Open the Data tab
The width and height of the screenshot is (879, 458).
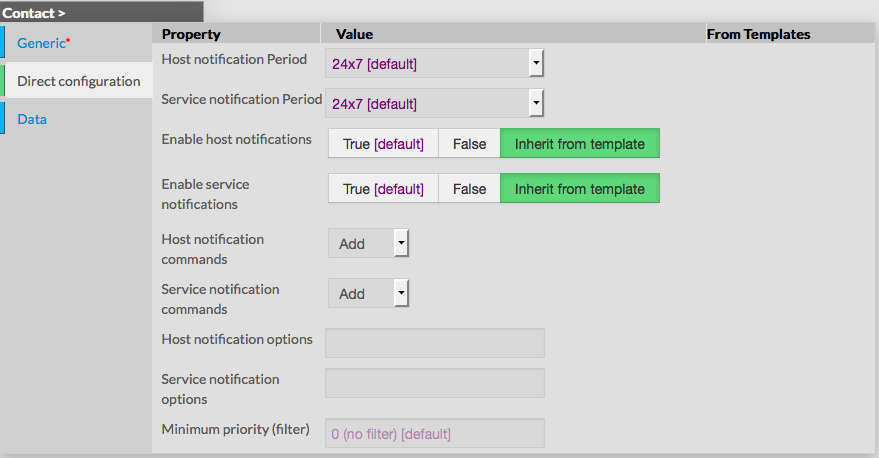[32, 119]
